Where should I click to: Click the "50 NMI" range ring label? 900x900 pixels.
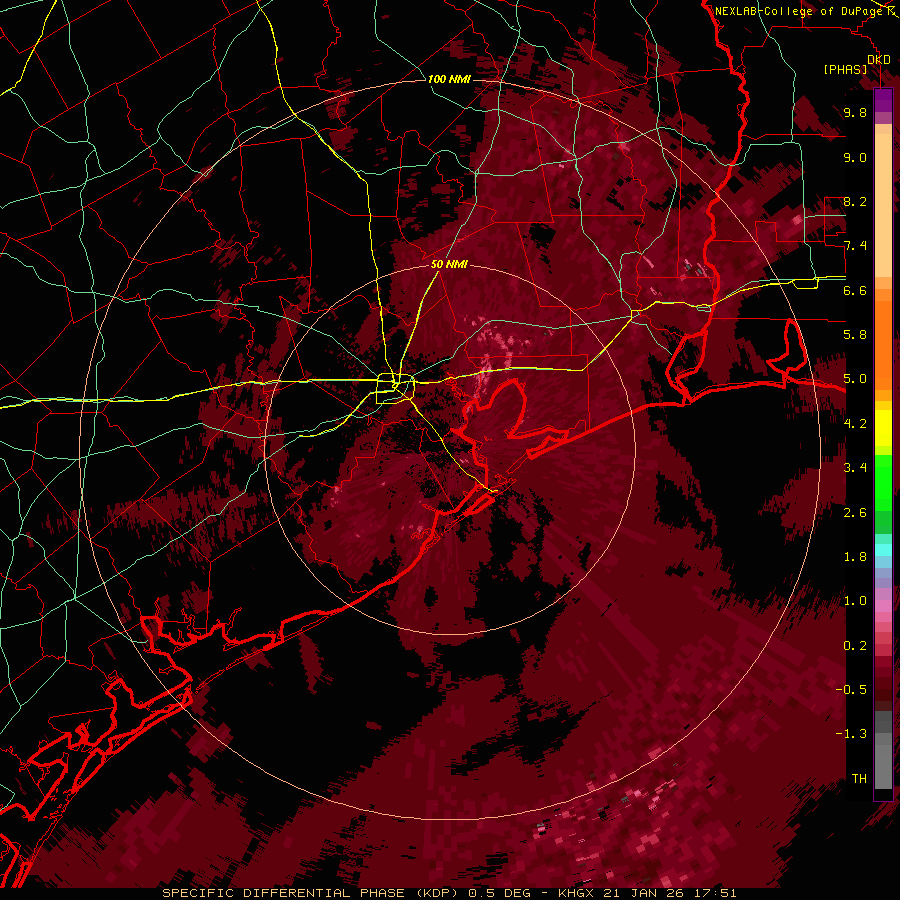click(449, 265)
